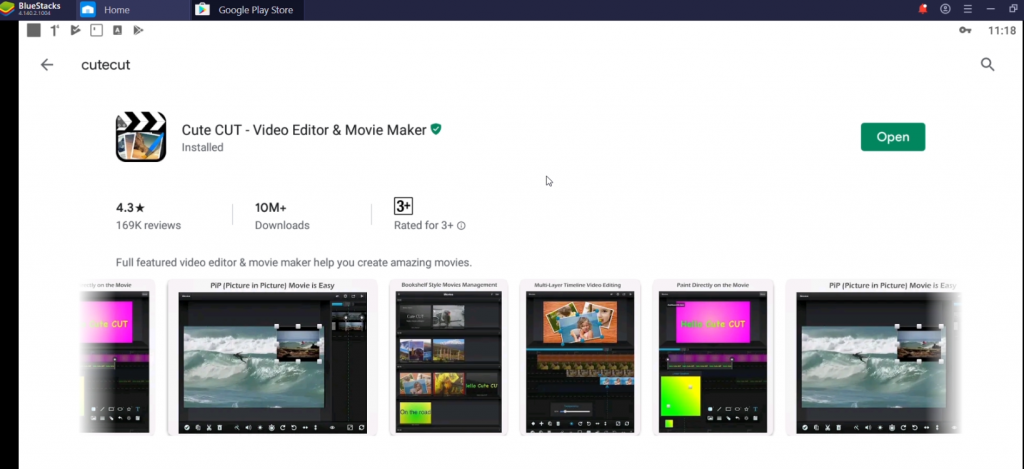Click the 3+ content rating badge
Screen dimensions: 1024x469
(403, 206)
